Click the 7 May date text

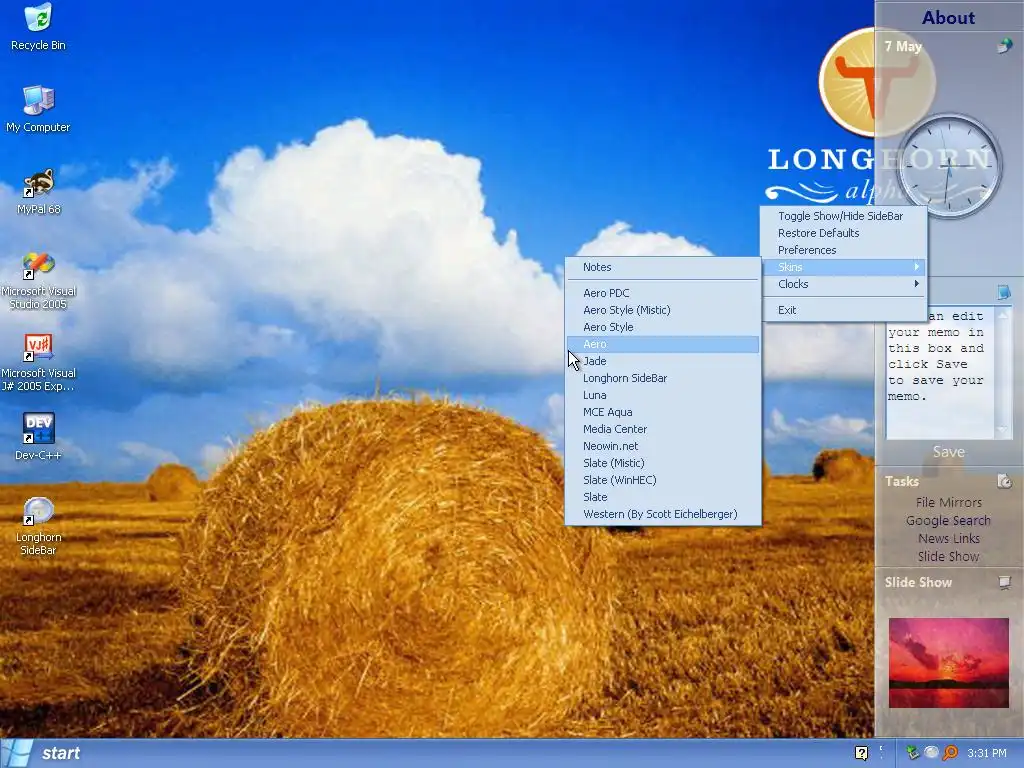[x=903, y=46]
